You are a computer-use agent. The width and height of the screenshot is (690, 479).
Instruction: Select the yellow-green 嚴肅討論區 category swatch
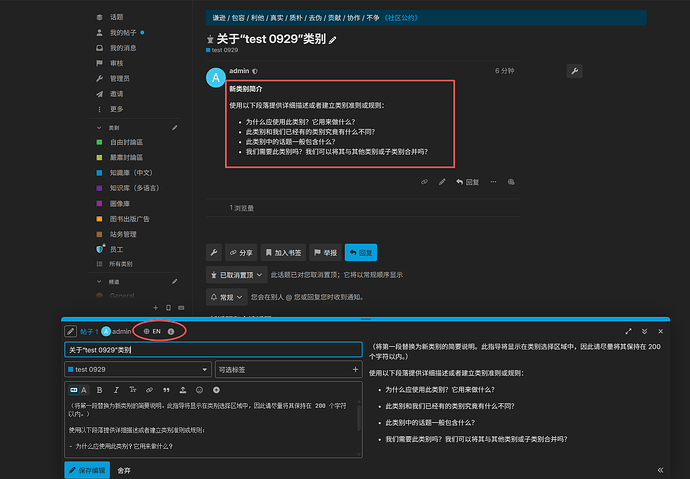(99, 157)
